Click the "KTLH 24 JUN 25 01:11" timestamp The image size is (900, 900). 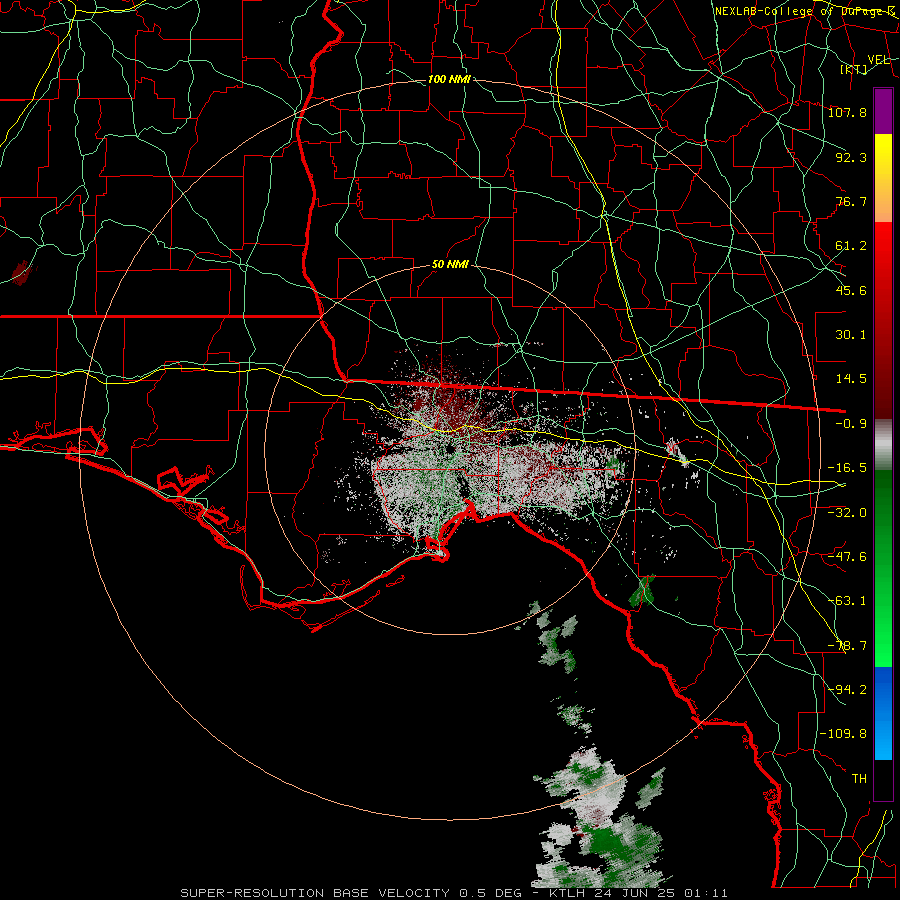click(638, 893)
